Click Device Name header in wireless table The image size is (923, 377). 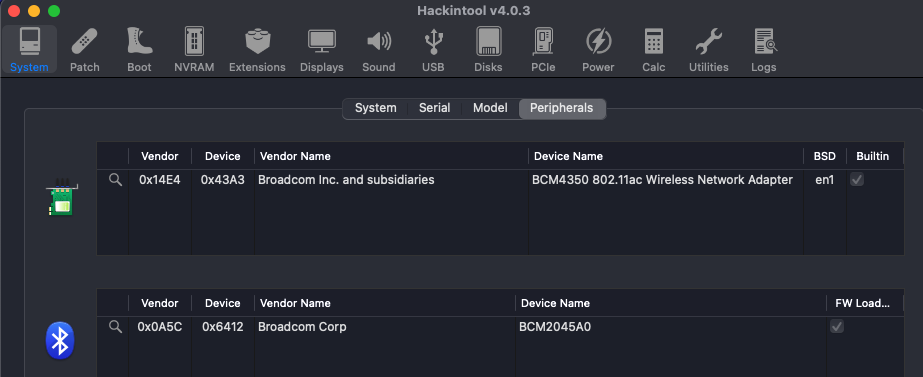pyautogui.click(x=666, y=156)
